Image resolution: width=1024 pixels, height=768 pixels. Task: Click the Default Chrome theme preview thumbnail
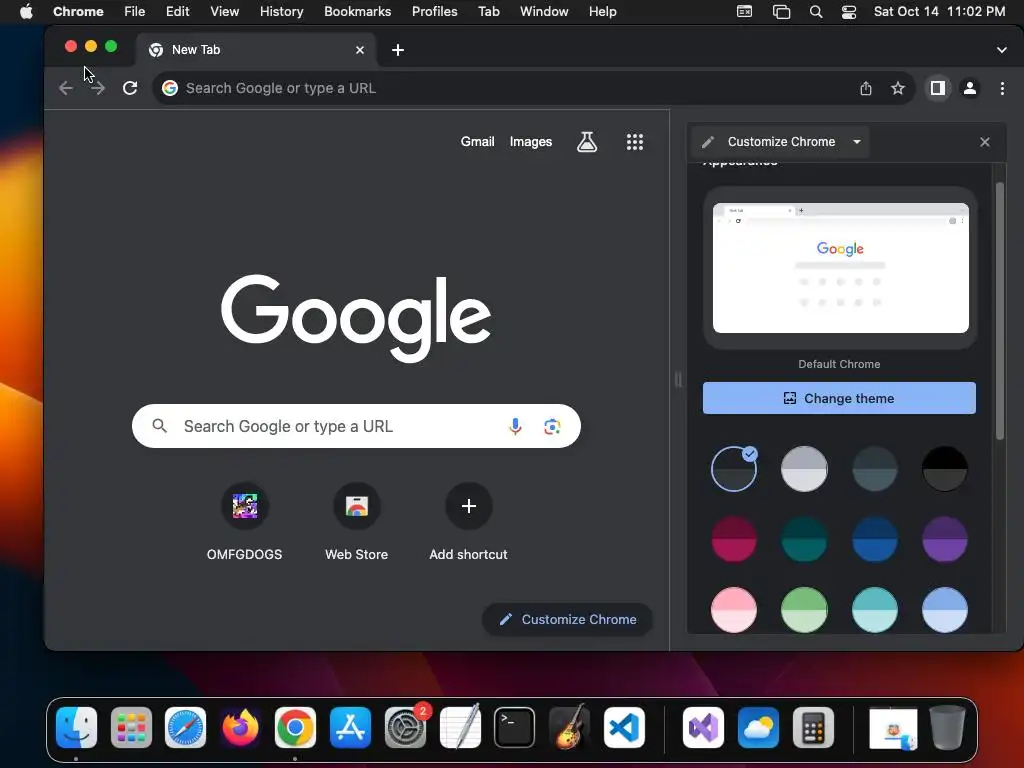click(x=840, y=268)
